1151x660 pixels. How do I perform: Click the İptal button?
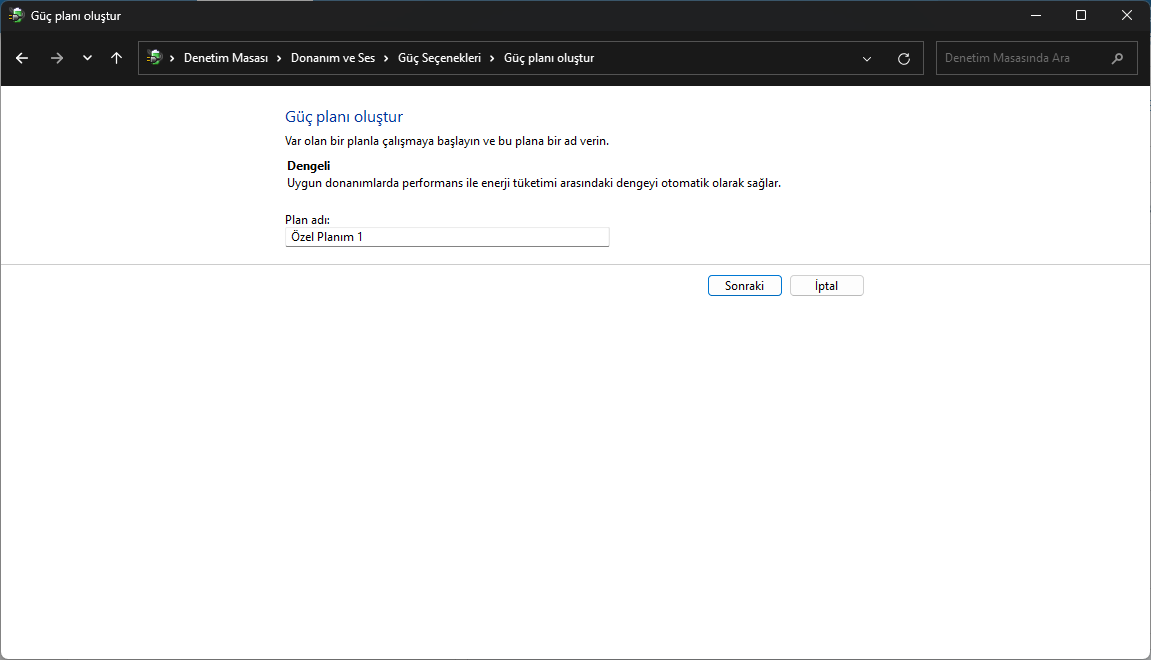pyautogui.click(x=827, y=286)
